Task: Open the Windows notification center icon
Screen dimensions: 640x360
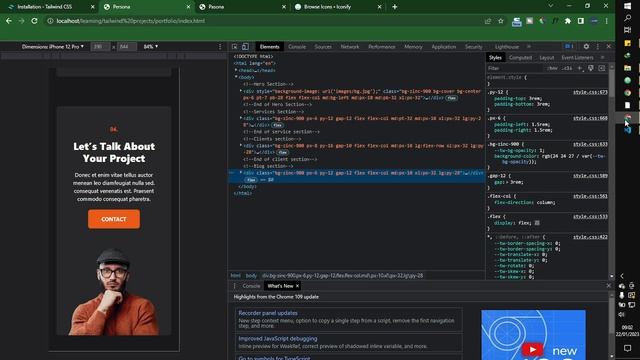Action: tap(627, 348)
